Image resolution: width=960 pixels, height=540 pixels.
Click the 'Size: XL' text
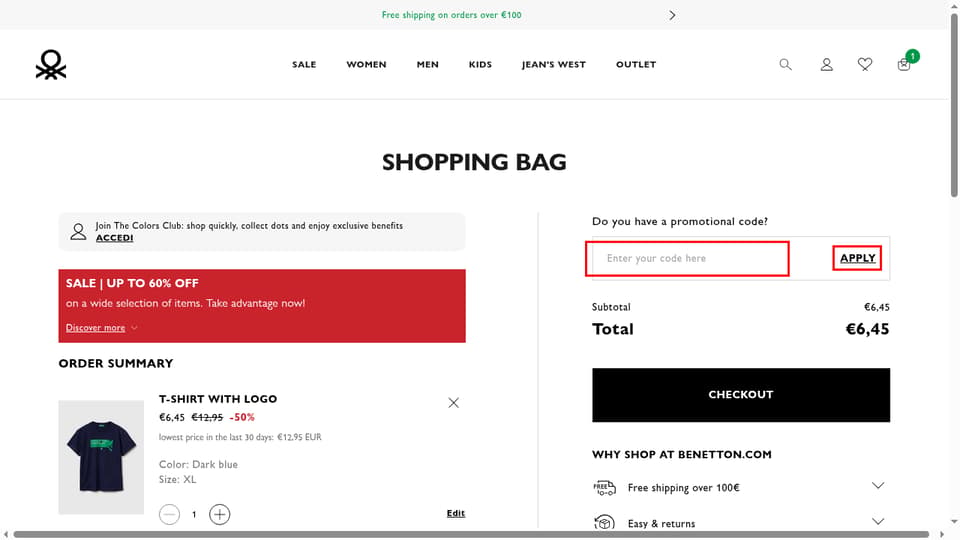click(x=178, y=479)
